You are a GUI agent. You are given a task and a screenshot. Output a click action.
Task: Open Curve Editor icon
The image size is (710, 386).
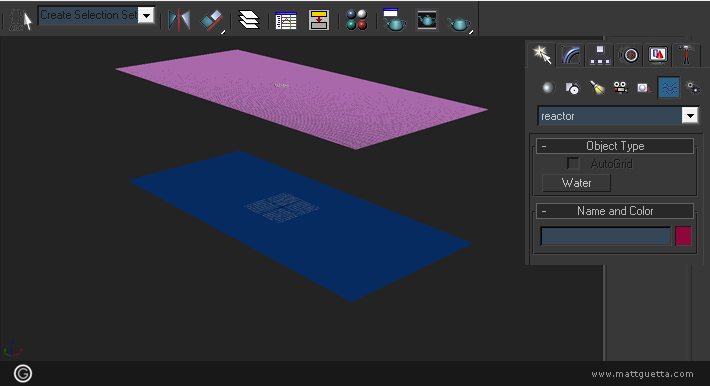pos(286,21)
